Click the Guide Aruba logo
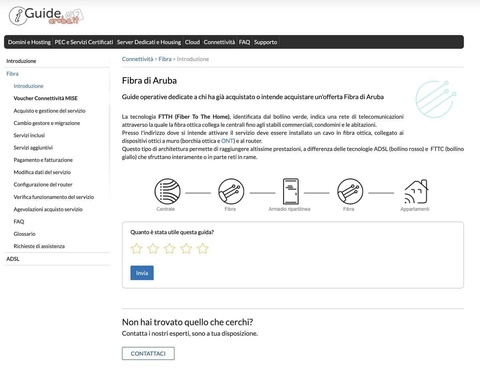480x374 pixels. click(x=46, y=16)
